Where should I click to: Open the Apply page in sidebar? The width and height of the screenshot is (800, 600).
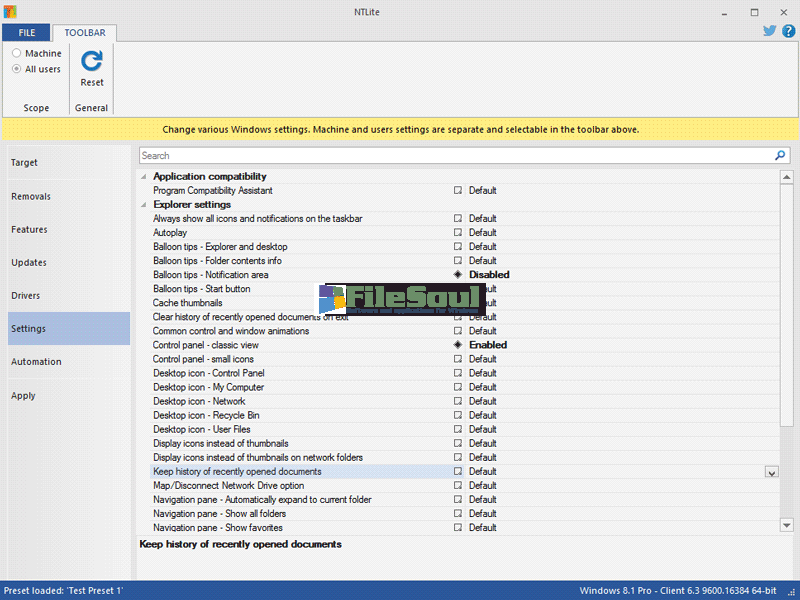23,395
